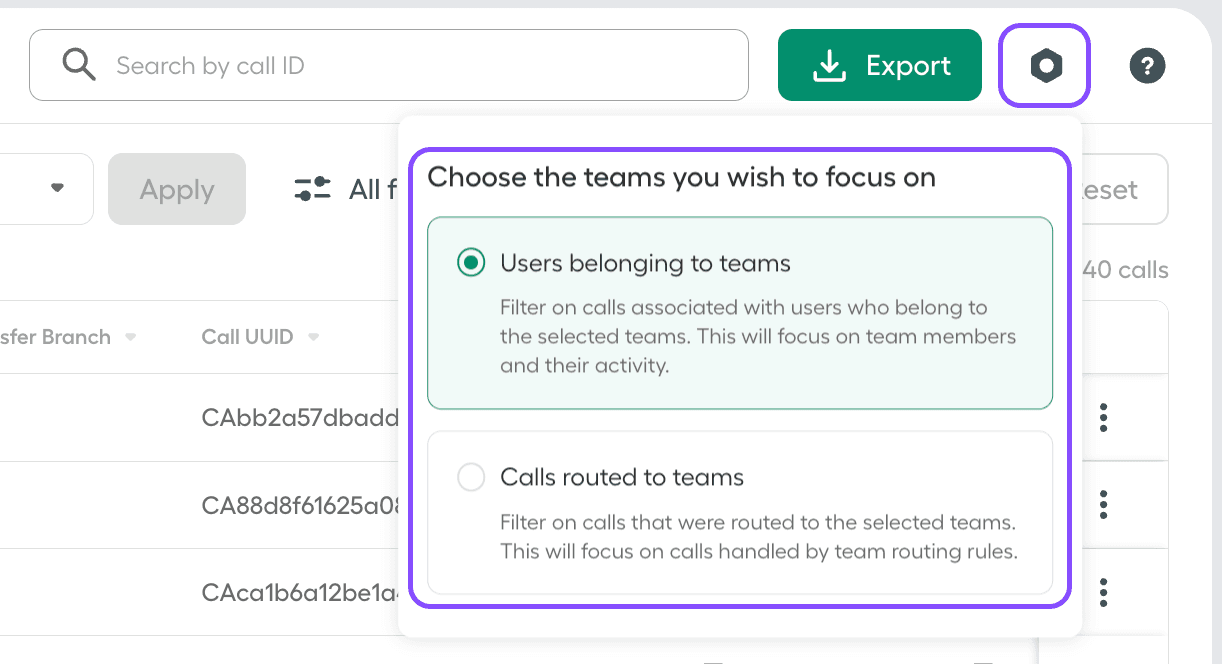The height and width of the screenshot is (664, 1222).
Task: Open the Call UUID column dropdown
Action: pyautogui.click(x=313, y=337)
